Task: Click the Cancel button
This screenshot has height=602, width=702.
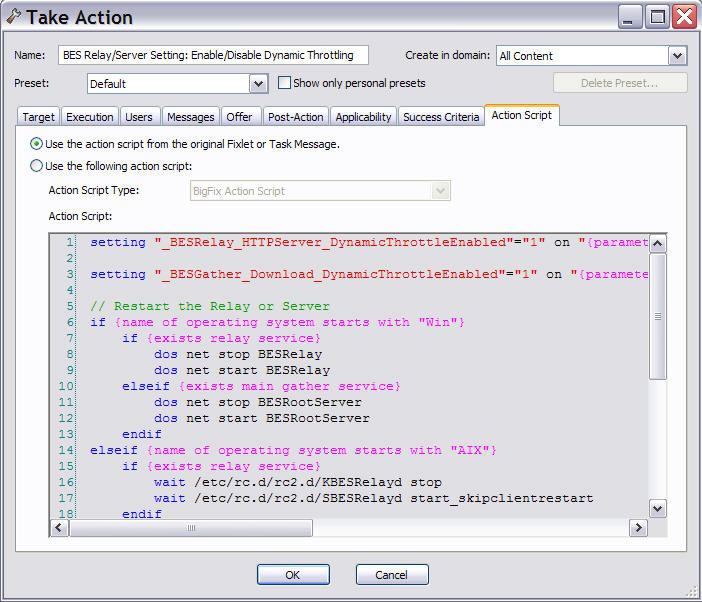Action: coord(392,575)
